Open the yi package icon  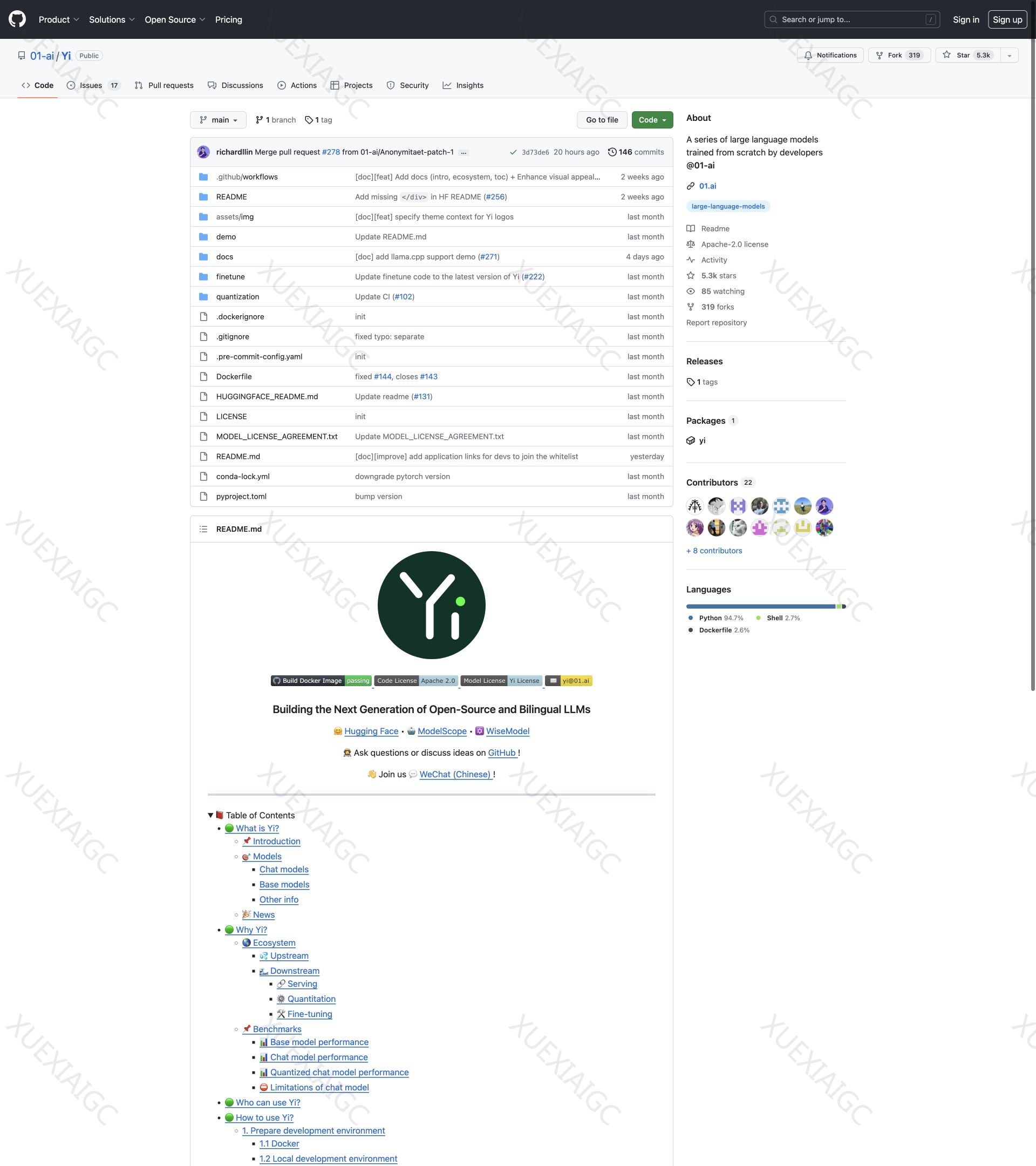point(691,440)
